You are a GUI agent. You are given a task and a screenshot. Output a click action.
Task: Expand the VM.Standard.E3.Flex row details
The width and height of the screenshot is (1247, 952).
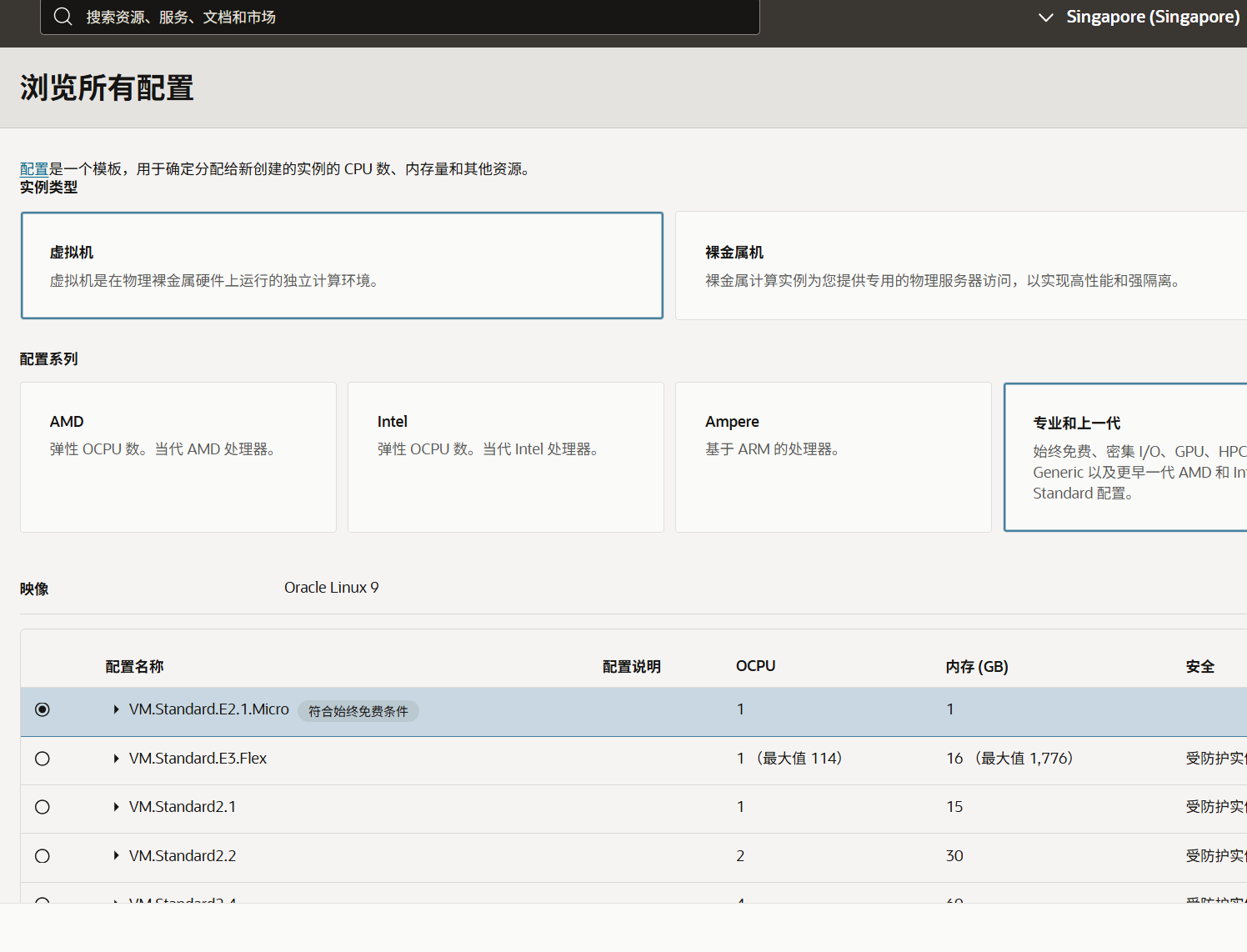coord(116,759)
